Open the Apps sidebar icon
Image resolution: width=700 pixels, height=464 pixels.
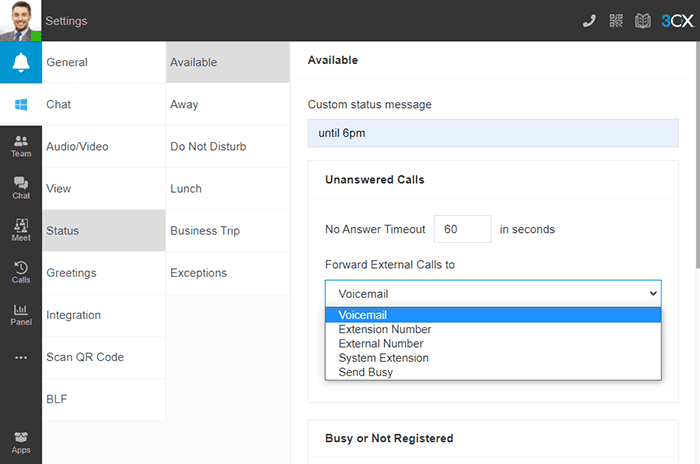pyautogui.click(x=21, y=442)
